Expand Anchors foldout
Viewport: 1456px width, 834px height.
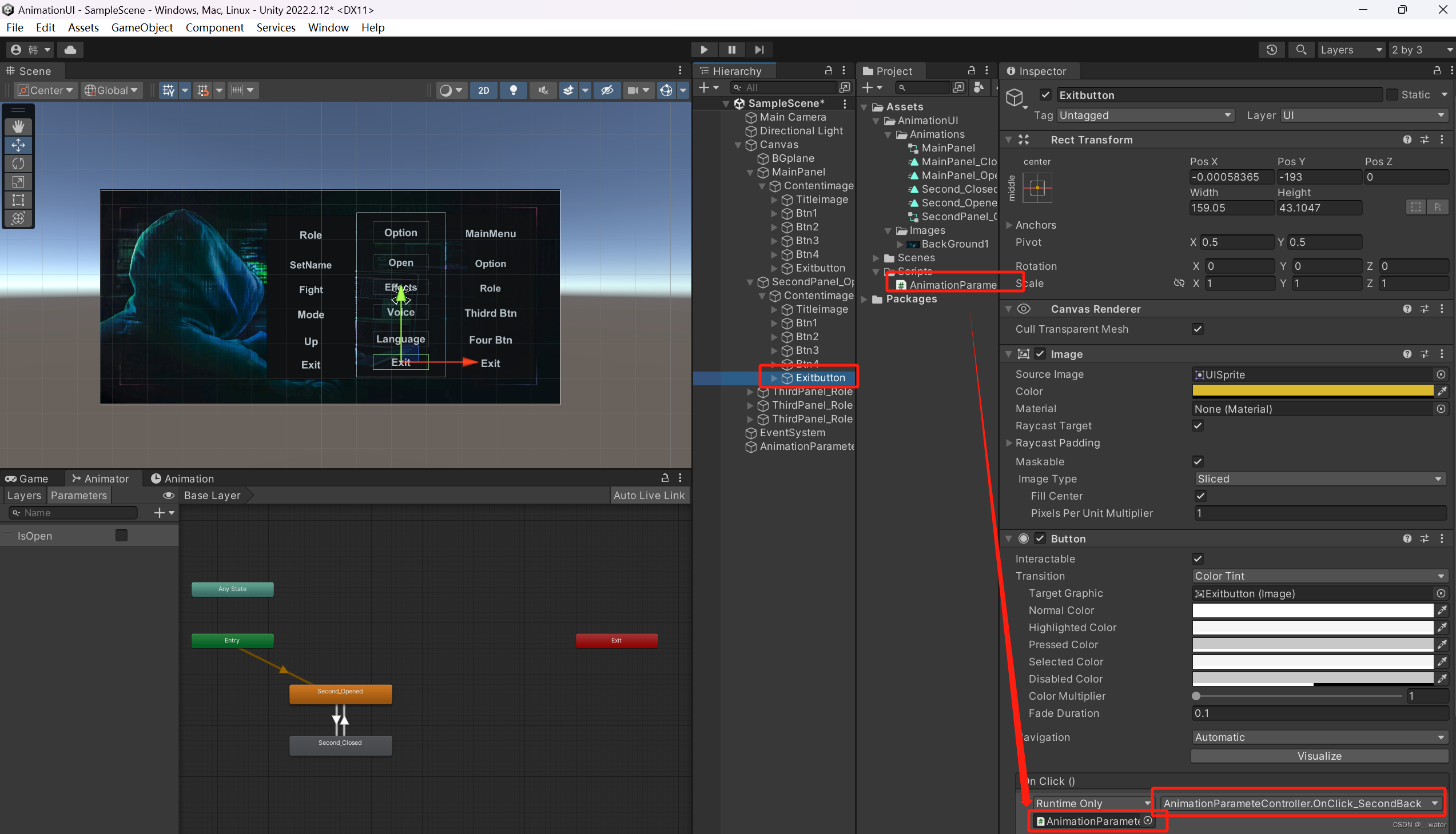[1009, 225]
